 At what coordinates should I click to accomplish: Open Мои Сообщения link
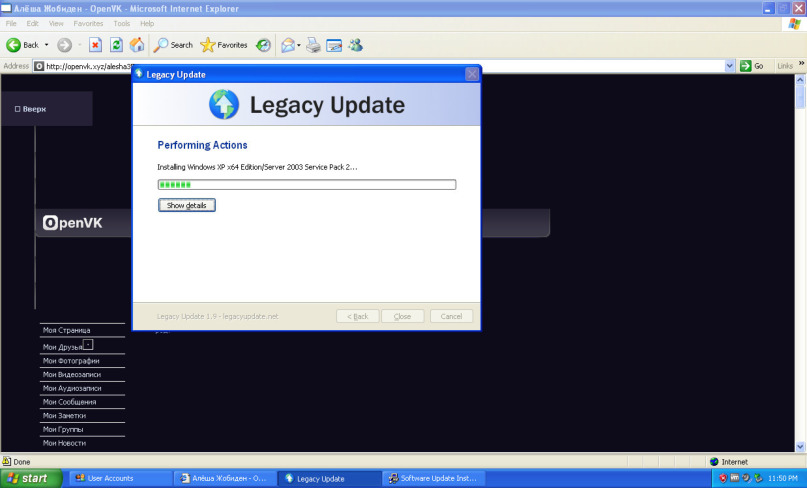click(69, 402)
